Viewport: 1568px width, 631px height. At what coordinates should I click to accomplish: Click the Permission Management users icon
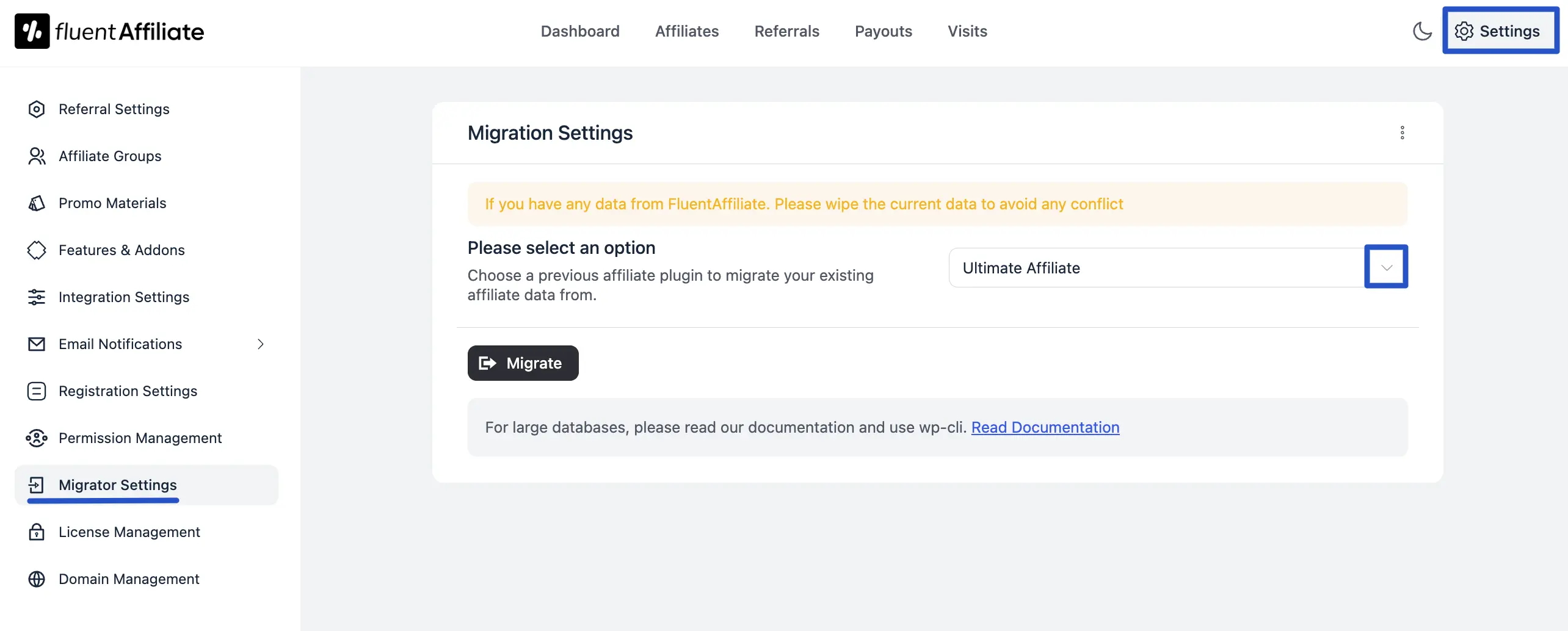[37, 438]
